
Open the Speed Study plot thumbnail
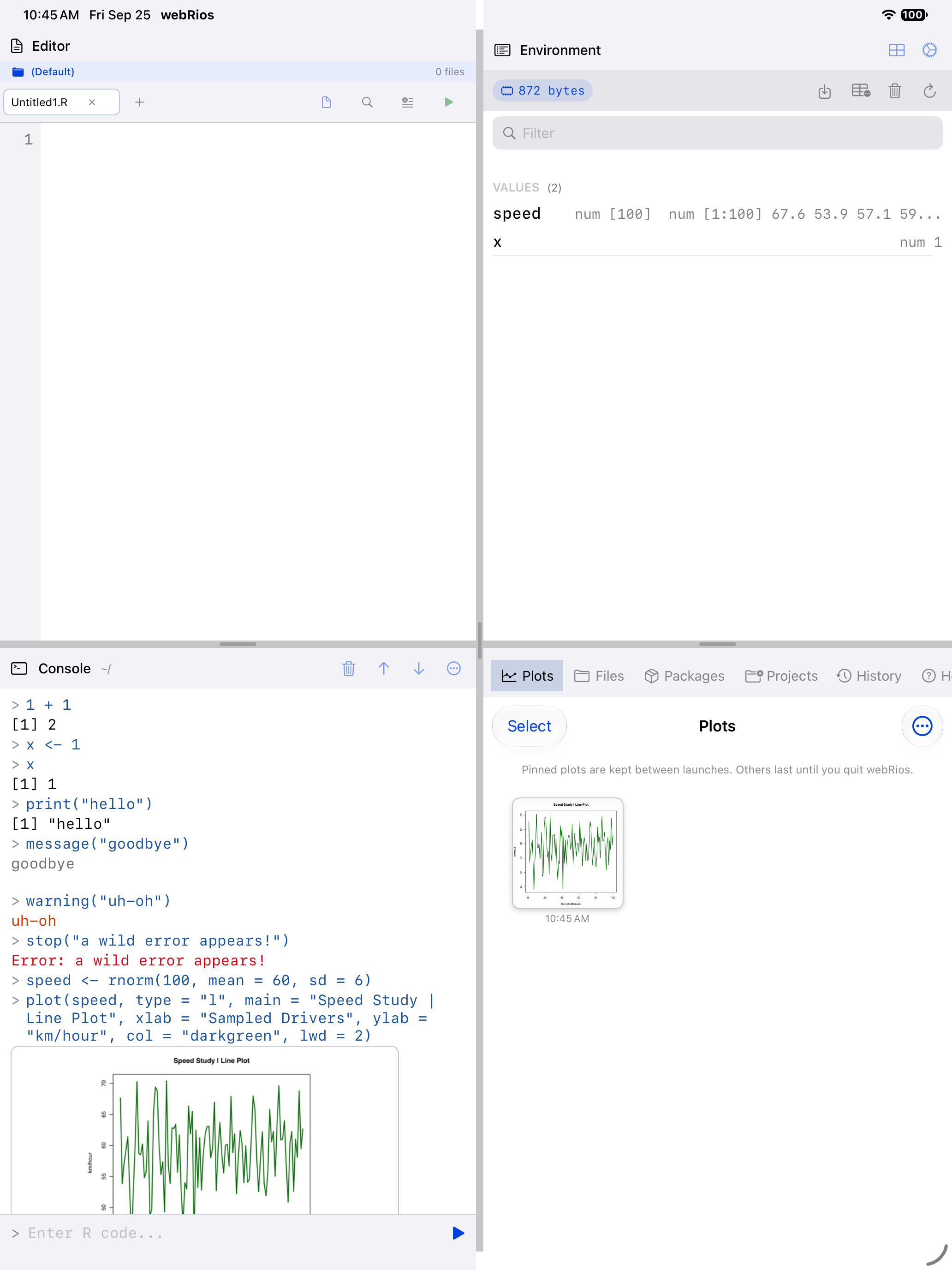(x=567, y=853)
